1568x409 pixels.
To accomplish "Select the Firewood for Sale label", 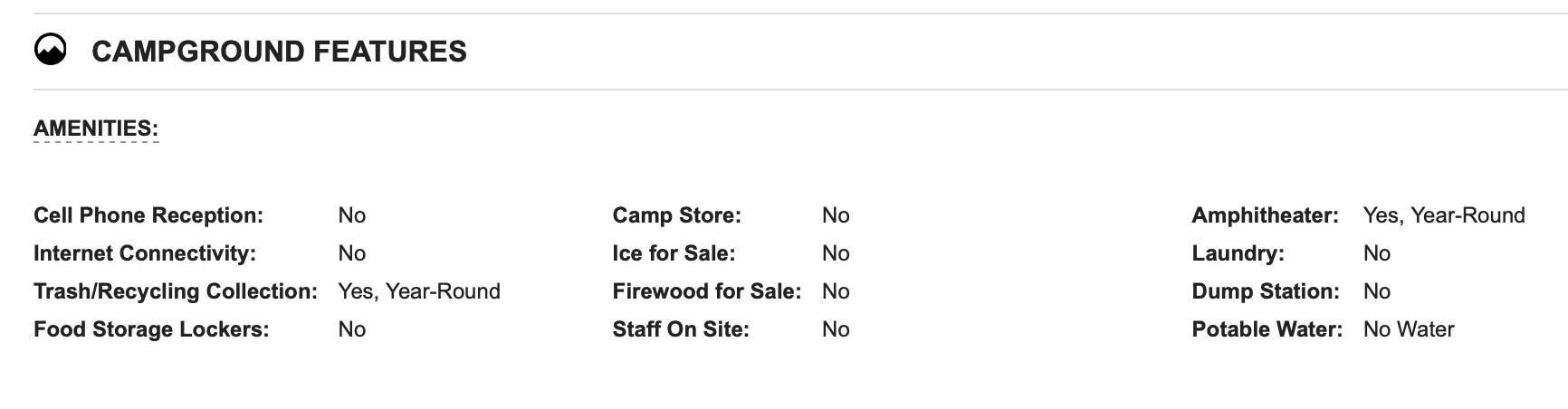I will 707,291.
